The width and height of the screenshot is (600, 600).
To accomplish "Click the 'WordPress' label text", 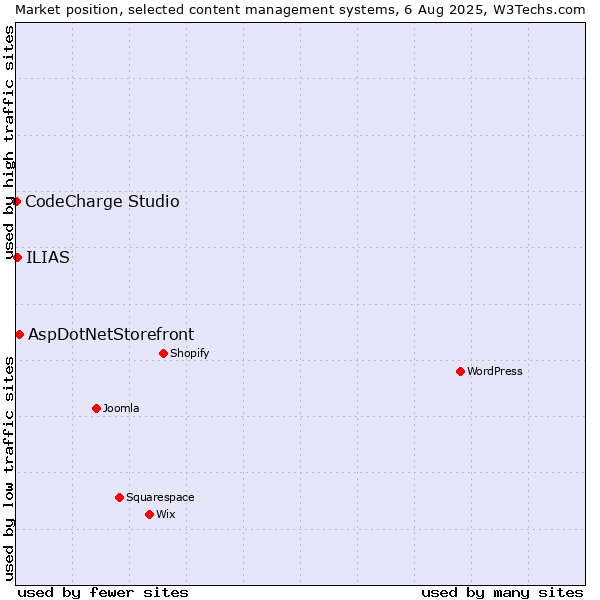I will 495,371.
